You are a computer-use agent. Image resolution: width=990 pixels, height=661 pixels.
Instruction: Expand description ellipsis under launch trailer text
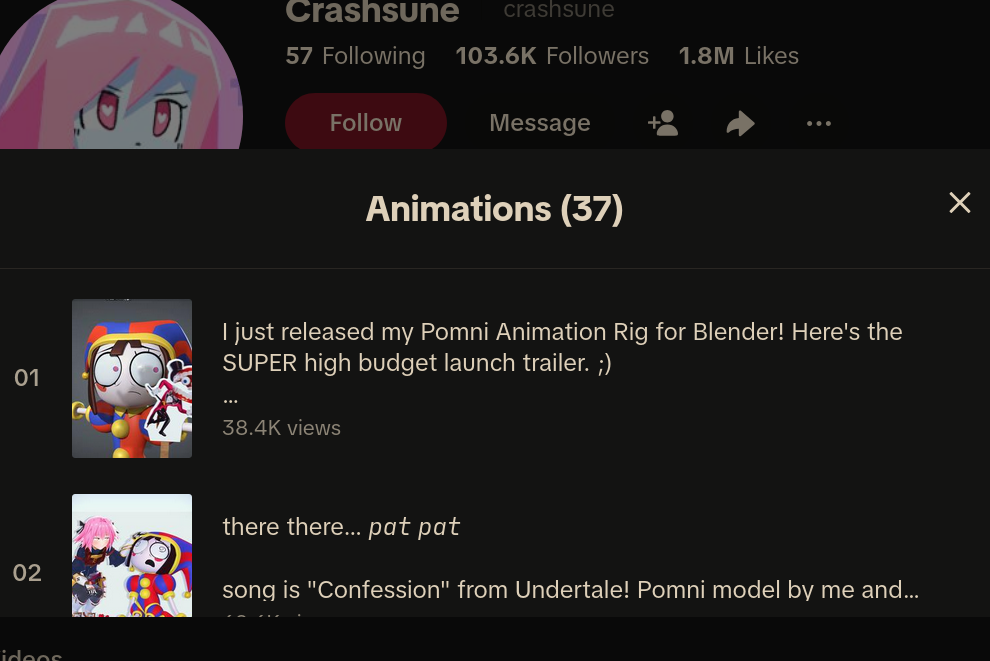(x=230, y=399)
